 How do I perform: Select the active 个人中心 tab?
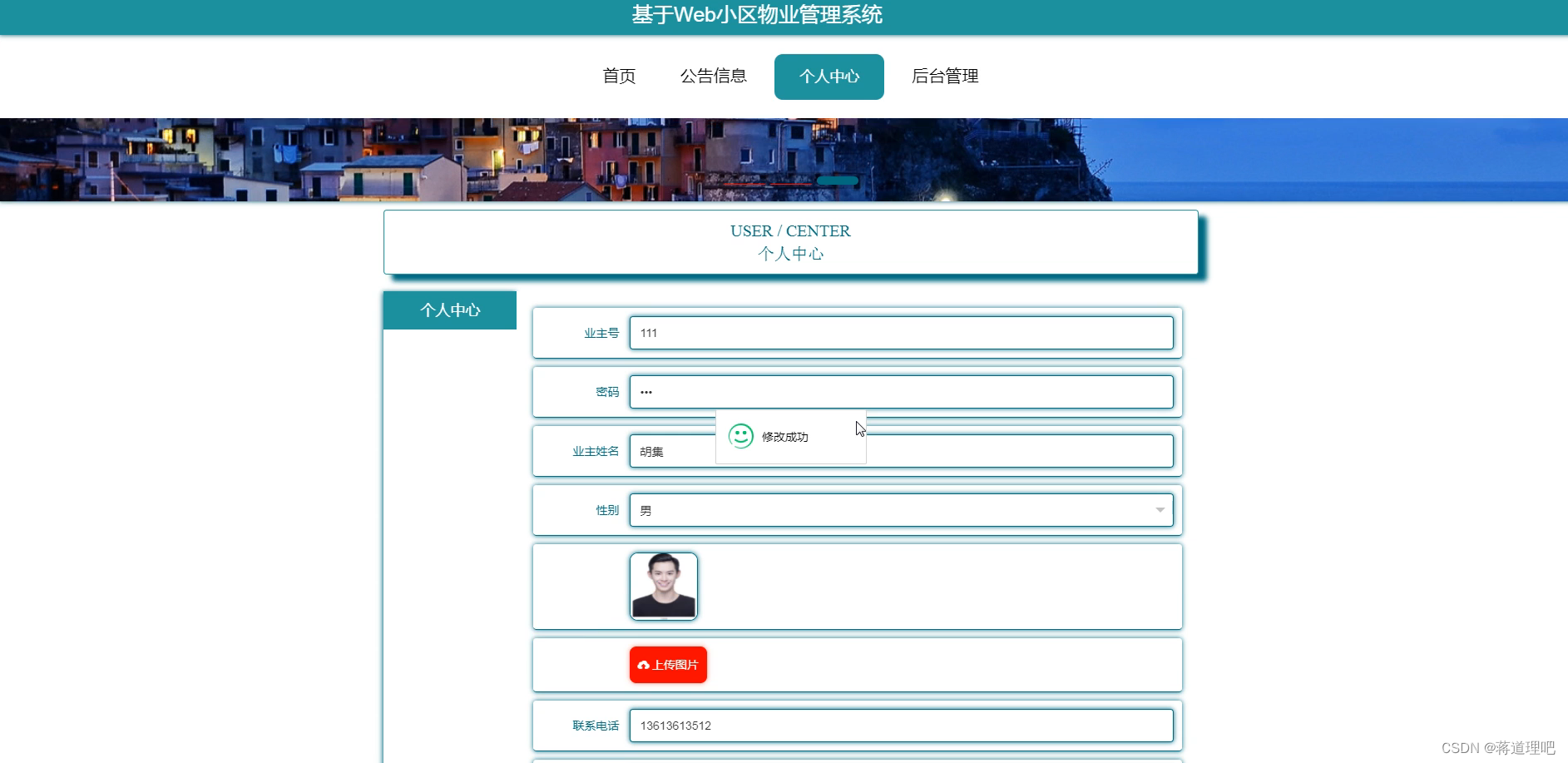829,76
